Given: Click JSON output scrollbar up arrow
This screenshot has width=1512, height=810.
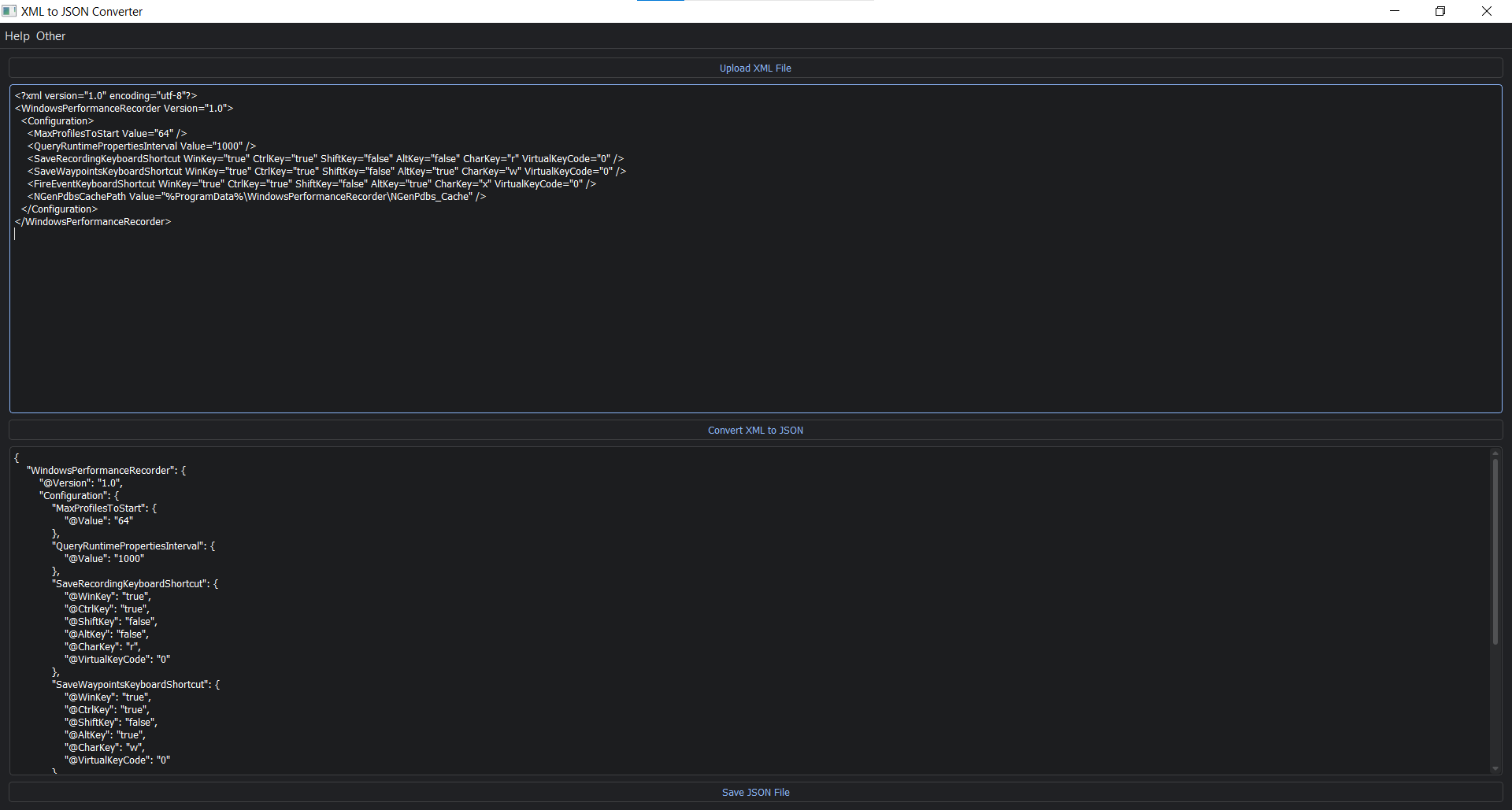Looking at the screenshot, I should click(x=1495, y=453).
